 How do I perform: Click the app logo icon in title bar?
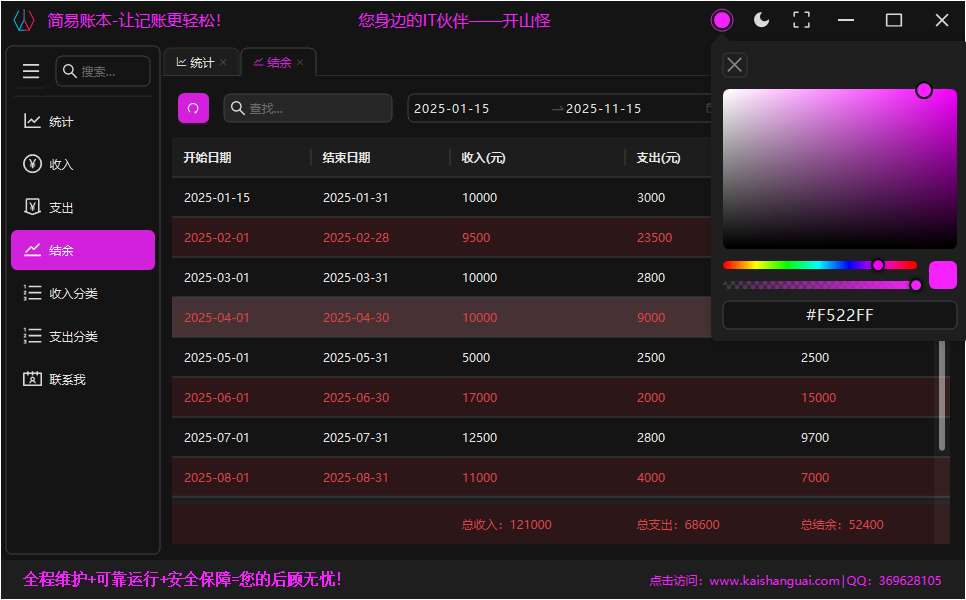click(24, 20)
